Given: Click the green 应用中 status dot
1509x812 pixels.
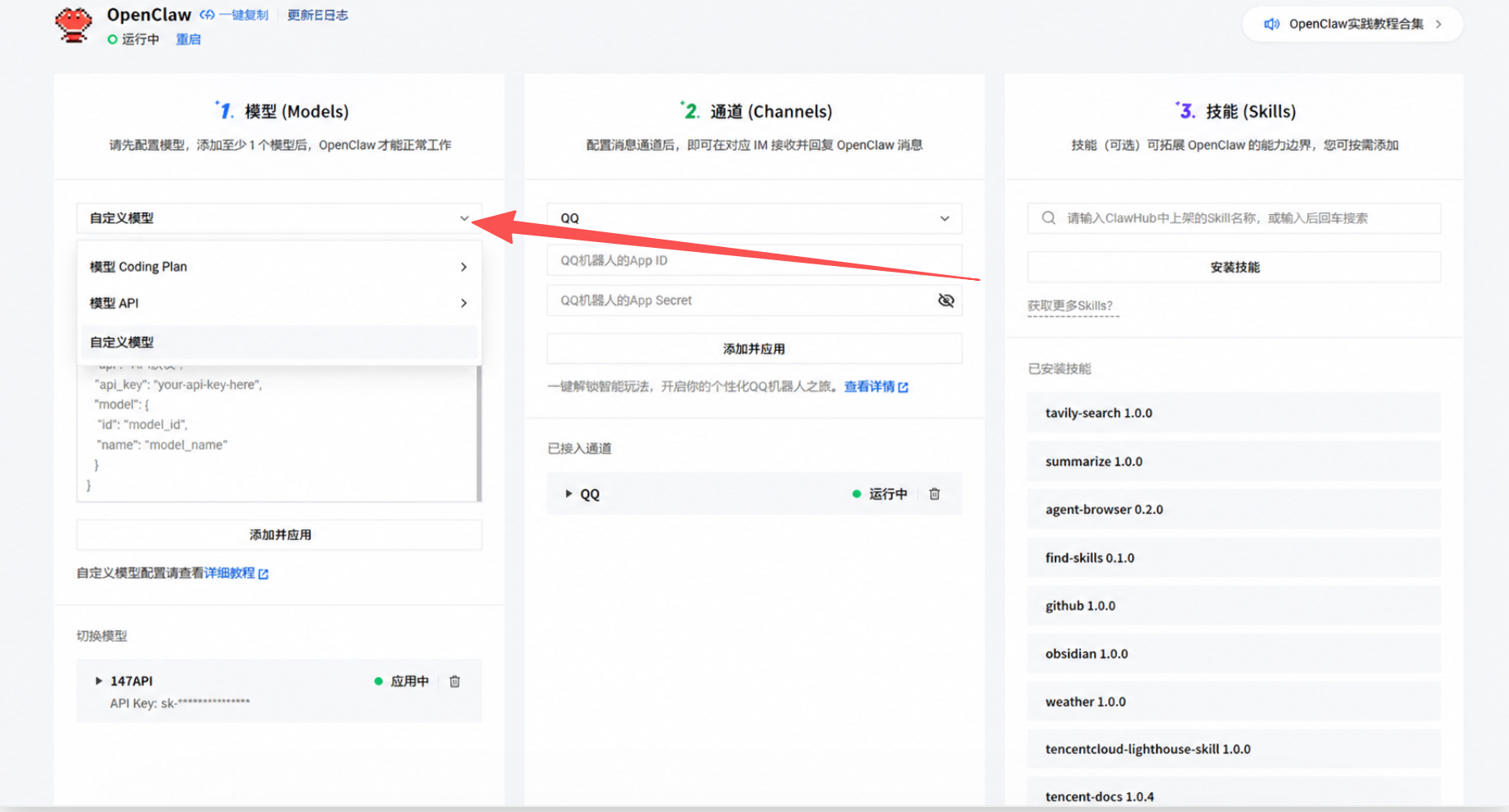Looking at the screenshot, I should (378, 681).
